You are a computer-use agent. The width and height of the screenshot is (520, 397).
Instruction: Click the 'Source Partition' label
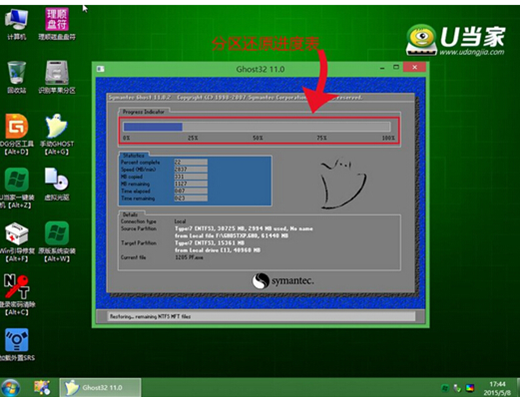138,229
